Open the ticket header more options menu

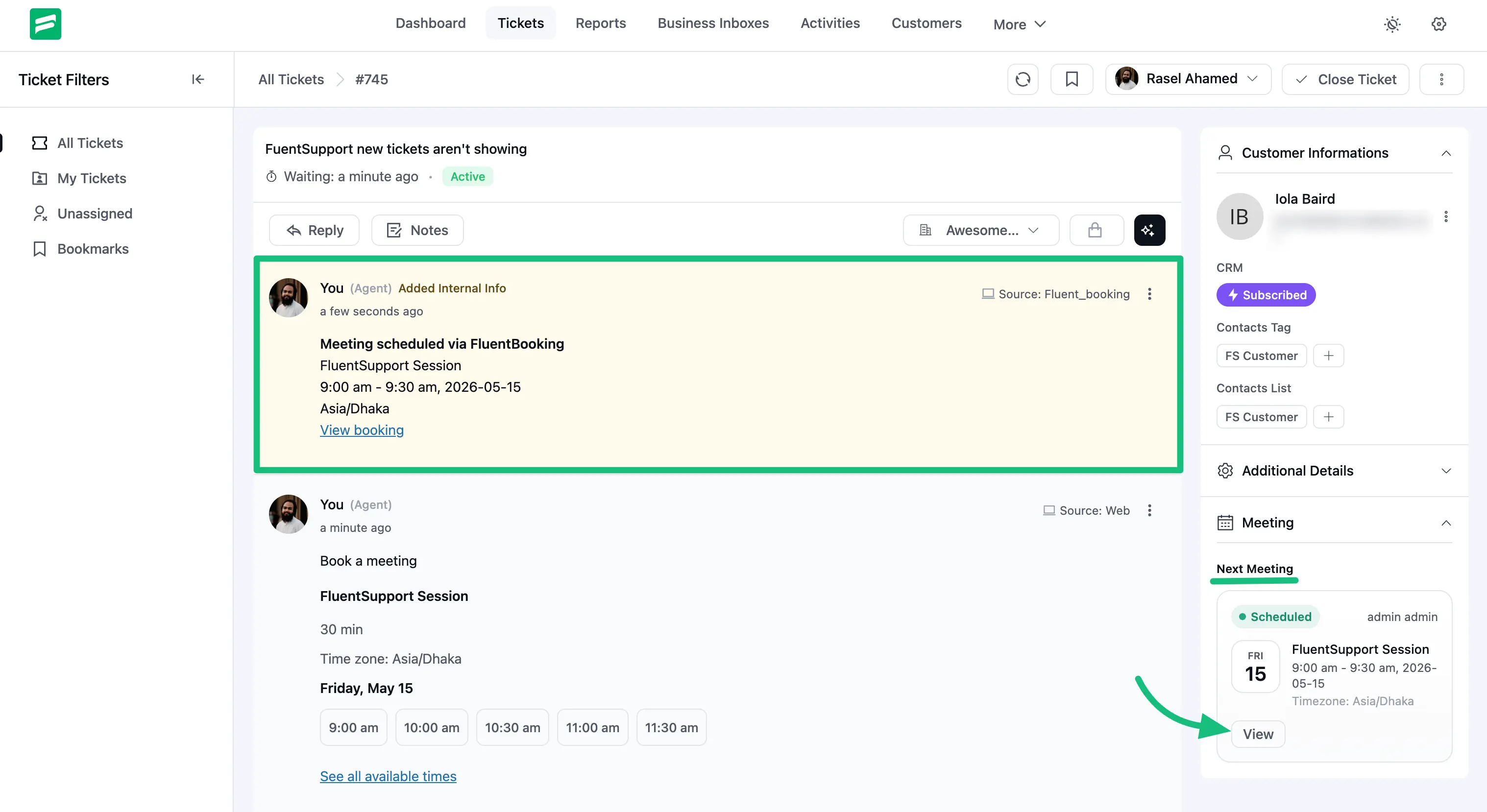tap(1441, 79)
